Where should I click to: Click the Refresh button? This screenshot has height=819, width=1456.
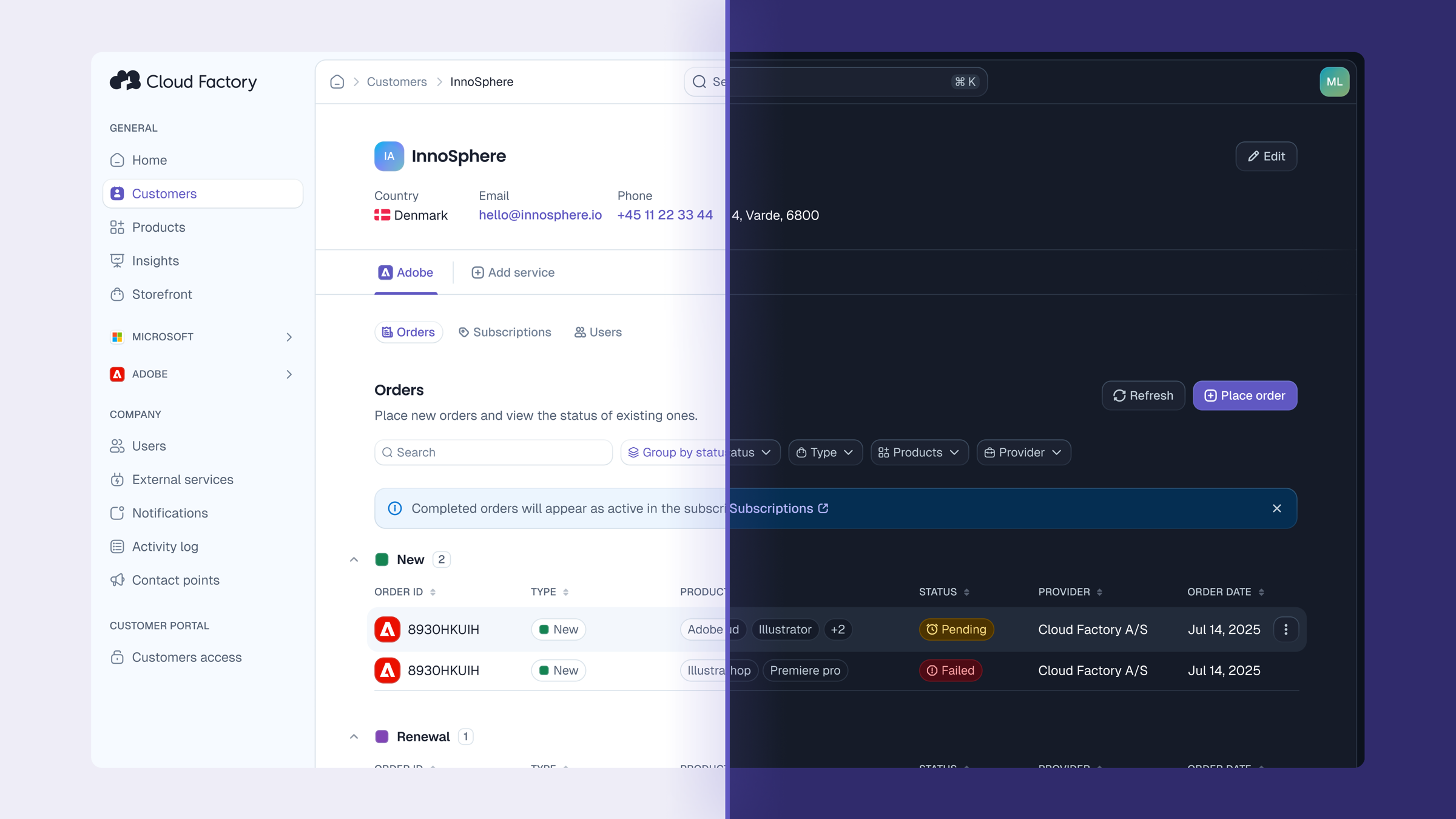tap(1143, 396)
